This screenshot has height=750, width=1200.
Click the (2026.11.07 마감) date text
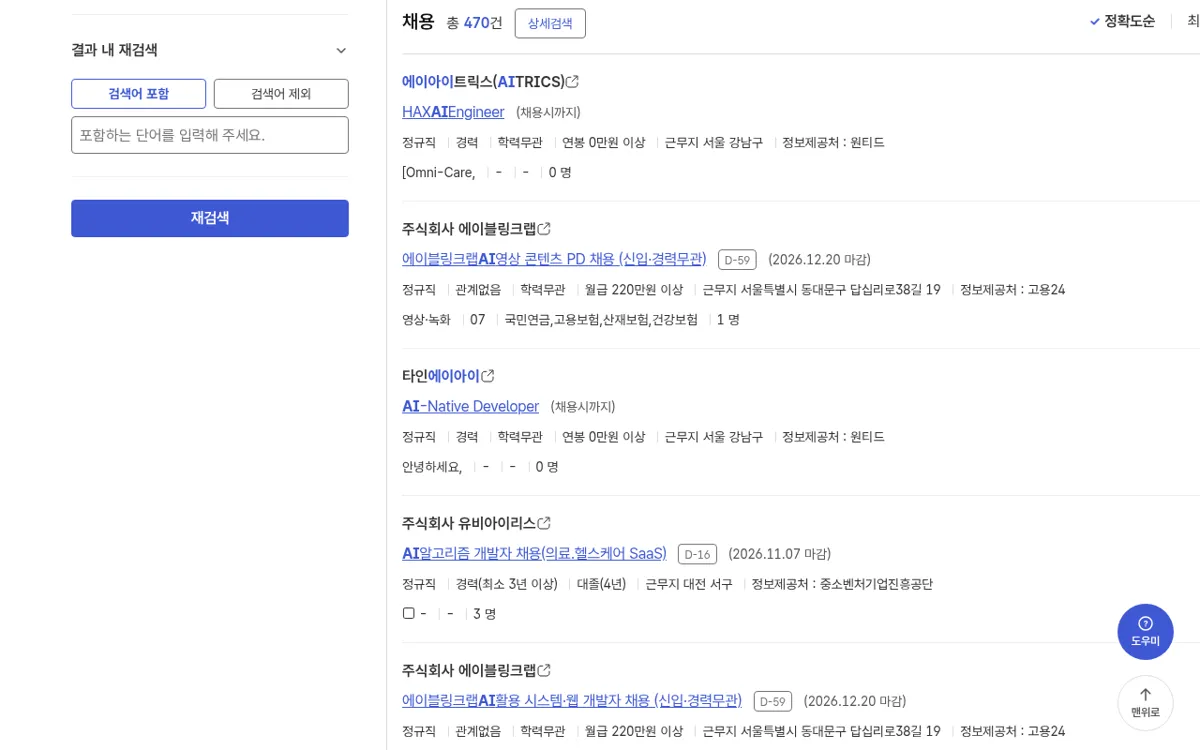[779, 554]
